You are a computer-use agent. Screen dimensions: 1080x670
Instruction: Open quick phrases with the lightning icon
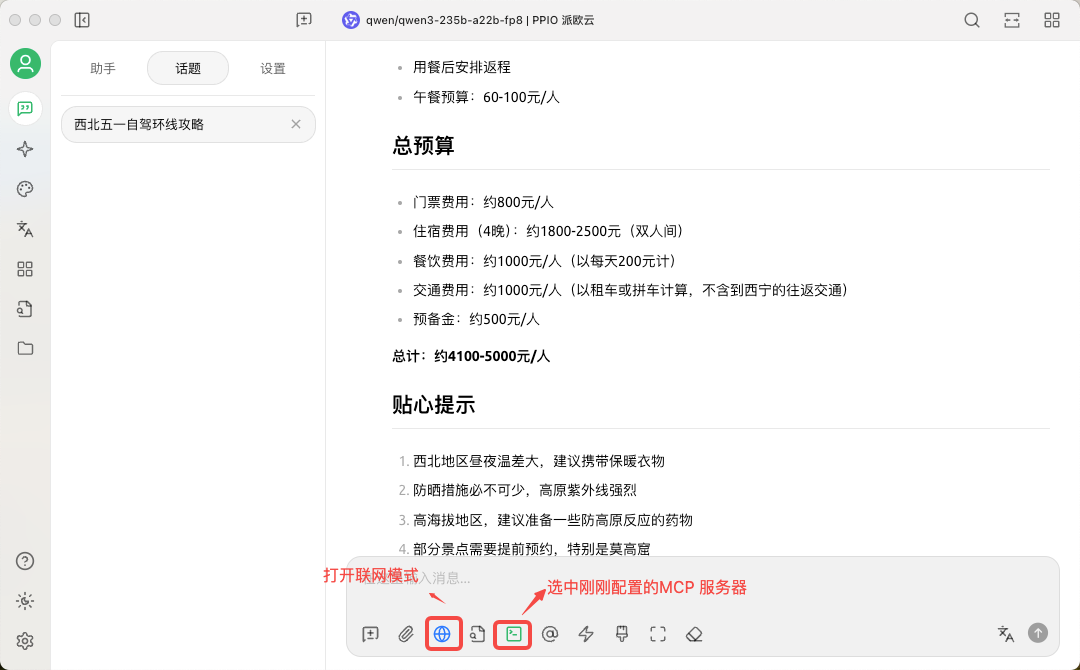click(x=585, y=633)
